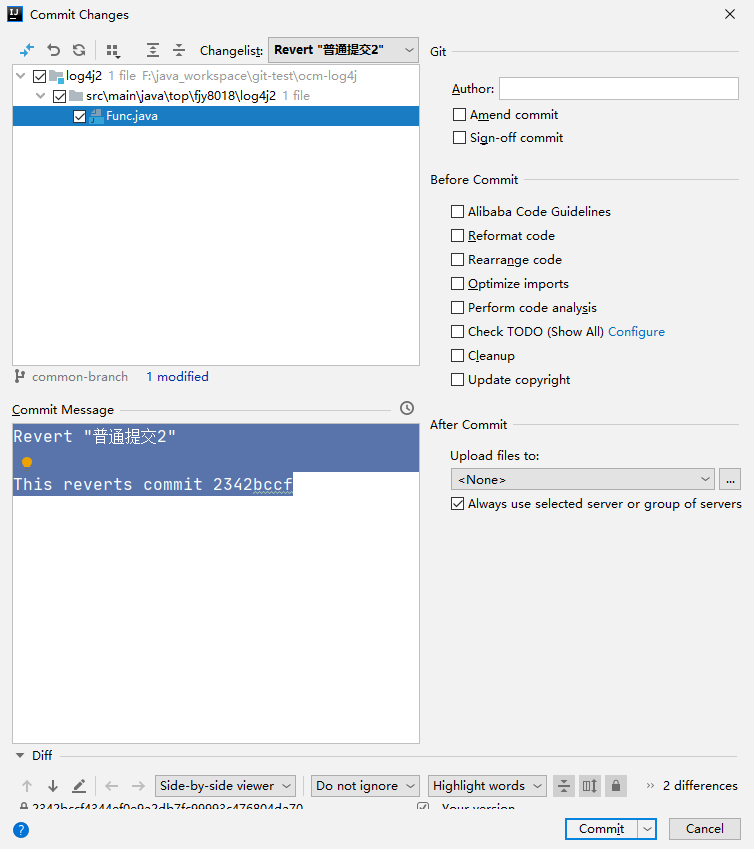
Task: Click the Show Diff icon in toolbar
Action: pyautogui.click(x=27, y=50)
